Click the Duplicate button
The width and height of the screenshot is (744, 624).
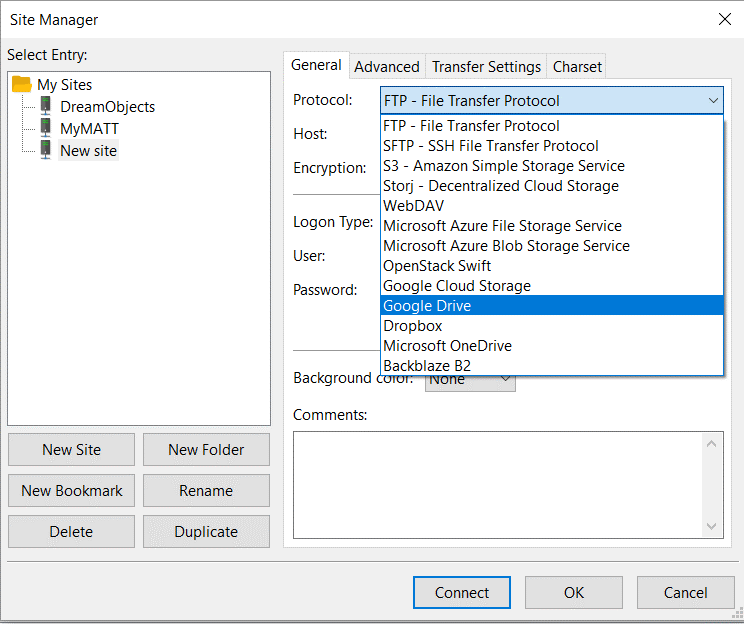206,532
